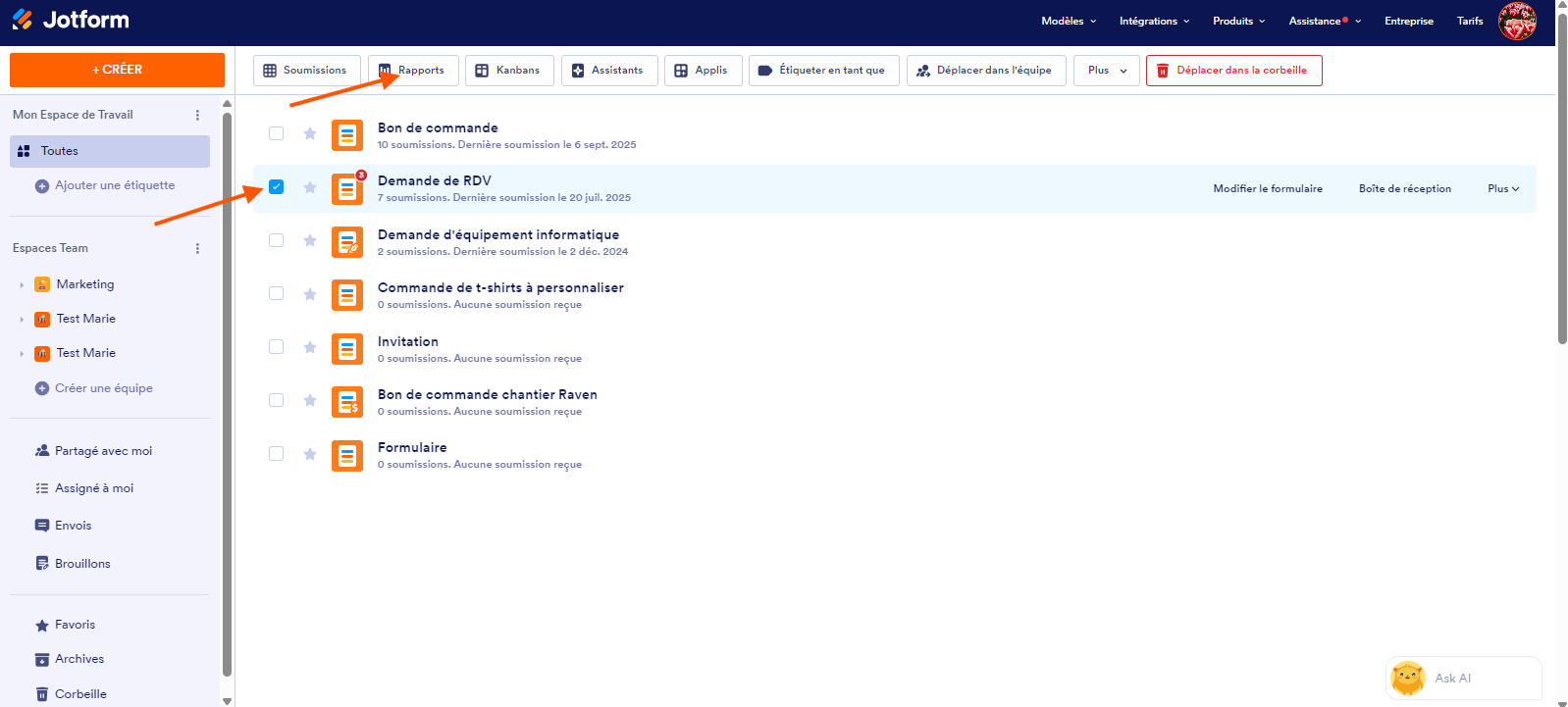Image resolution: width=1568 pixels, height=707 pixels.
Task: Click Déplacer dans la corbeille
Action: 1233,71
